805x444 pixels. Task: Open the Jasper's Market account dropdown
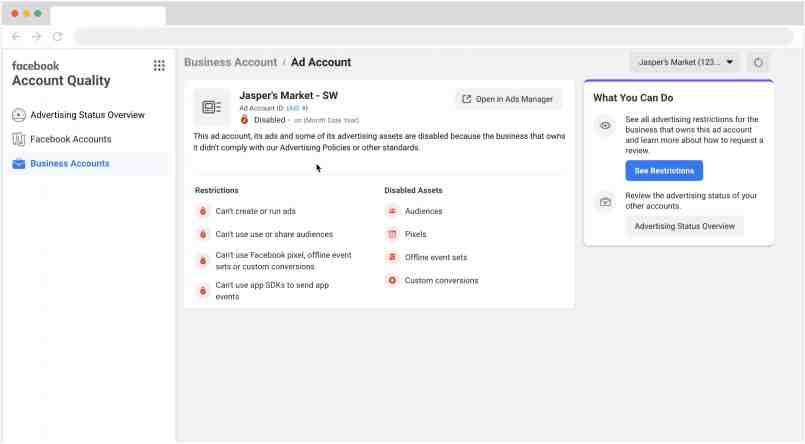tap(685, 62)
